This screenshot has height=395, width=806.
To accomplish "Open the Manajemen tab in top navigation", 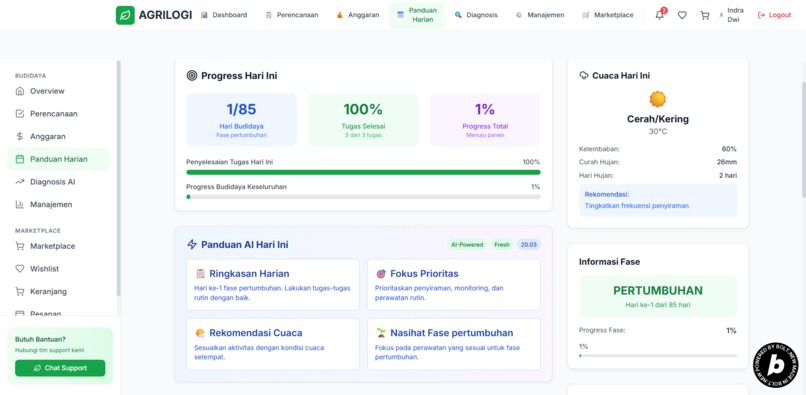I will click(540, 15).
